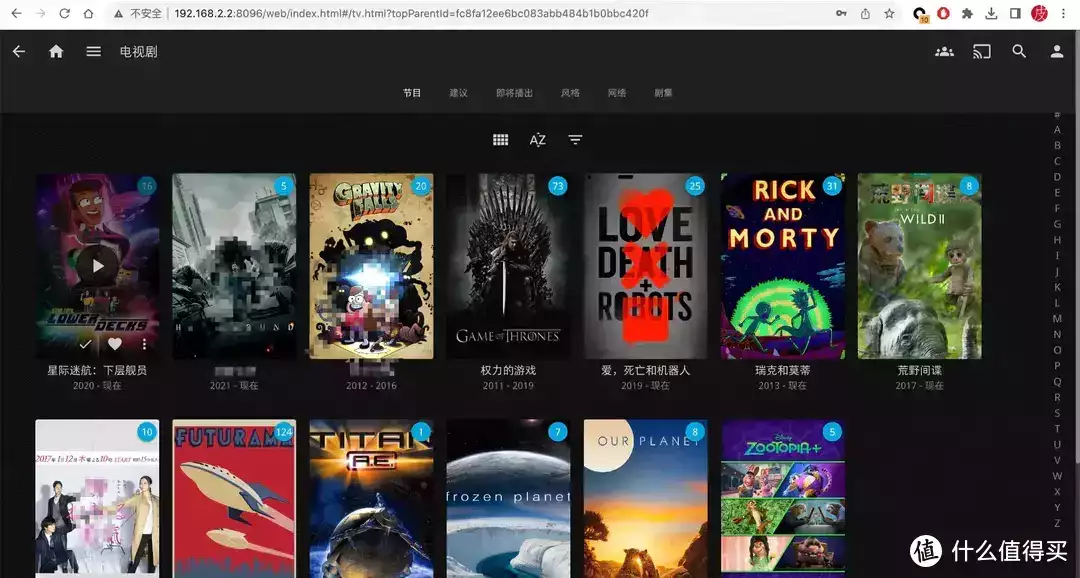1080x578 pixels.
Task: Switch to the 即将播出 tab
Action: 515,93
